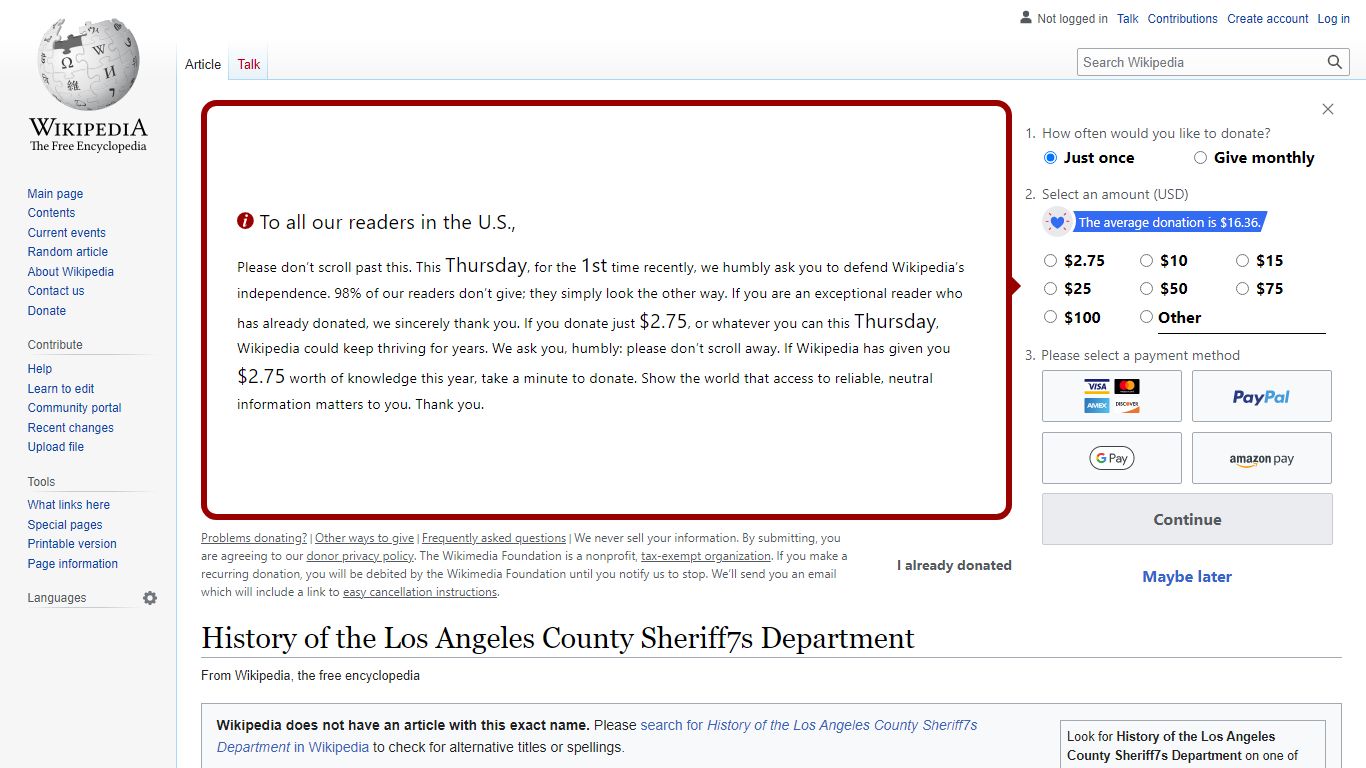1366x768 pixels.
Task: Click I already donated
Action: point(954,565)
